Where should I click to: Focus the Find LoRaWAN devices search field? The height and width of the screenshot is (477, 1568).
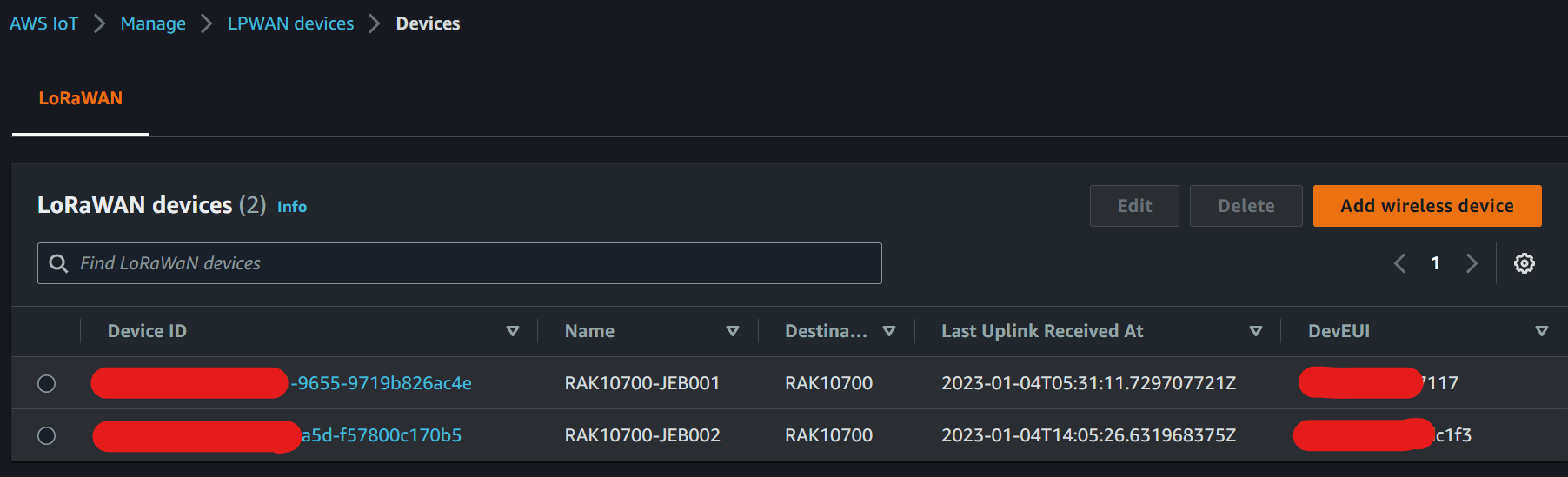coord(469,263)
